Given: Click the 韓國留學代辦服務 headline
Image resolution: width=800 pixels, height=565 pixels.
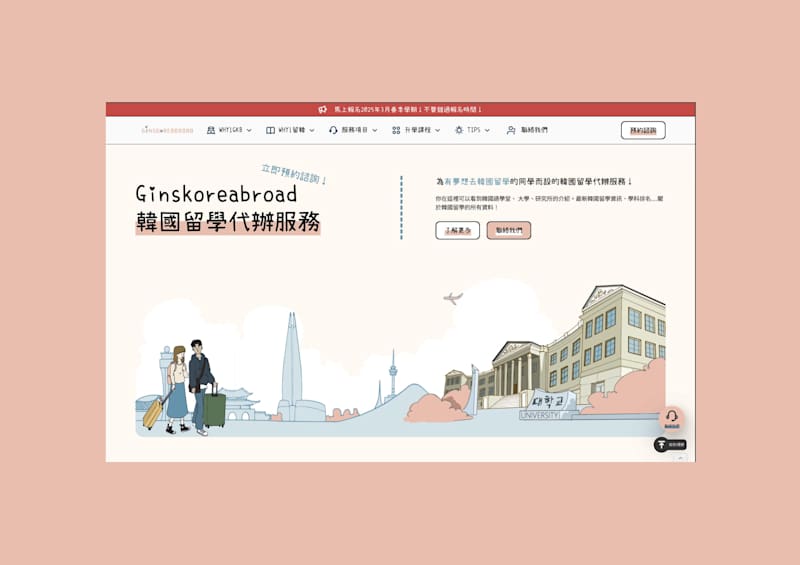Looking at the screenshot, I should tap(228, 222).
